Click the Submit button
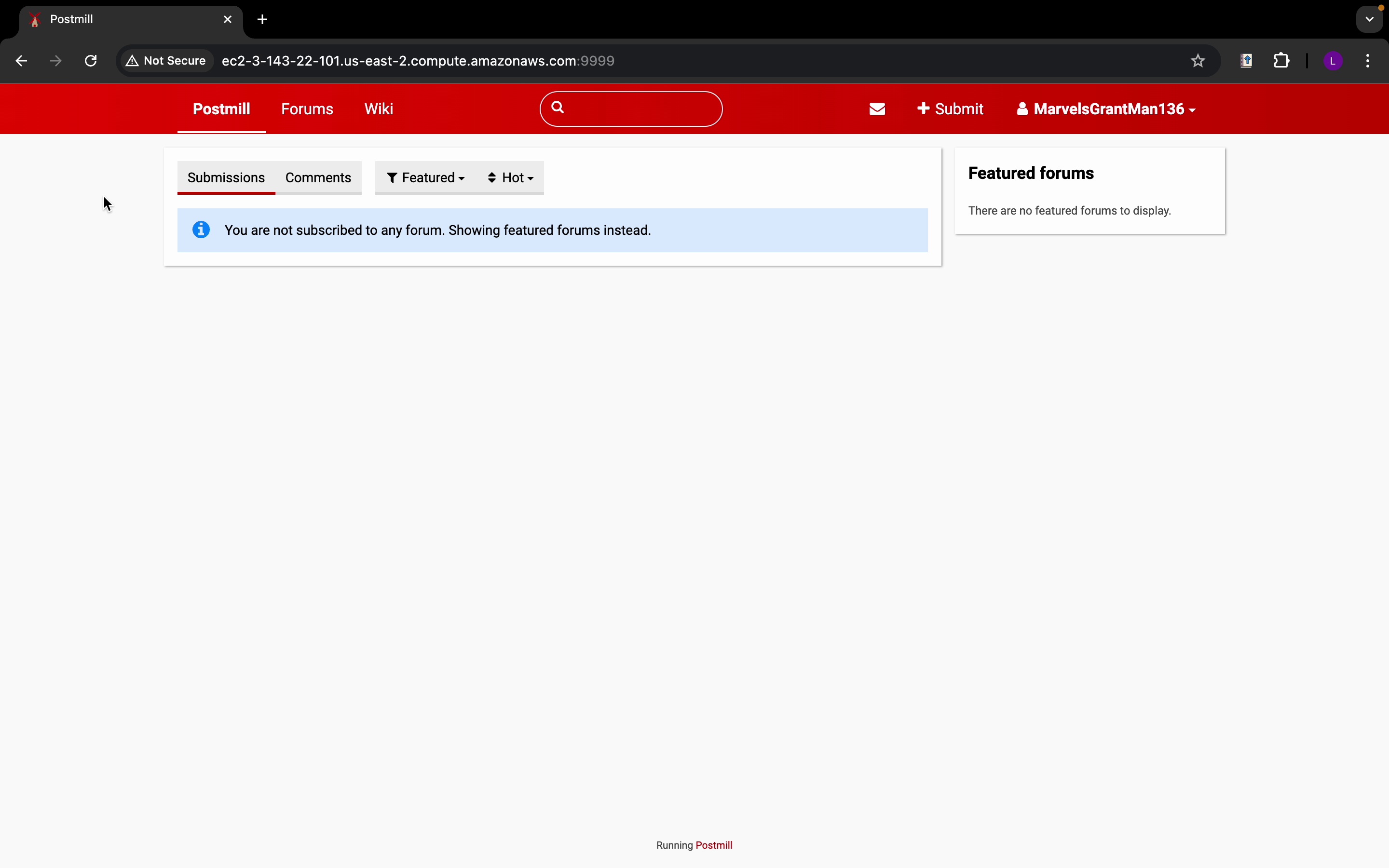Screen dimensions: 1389x868 [950, 109]
